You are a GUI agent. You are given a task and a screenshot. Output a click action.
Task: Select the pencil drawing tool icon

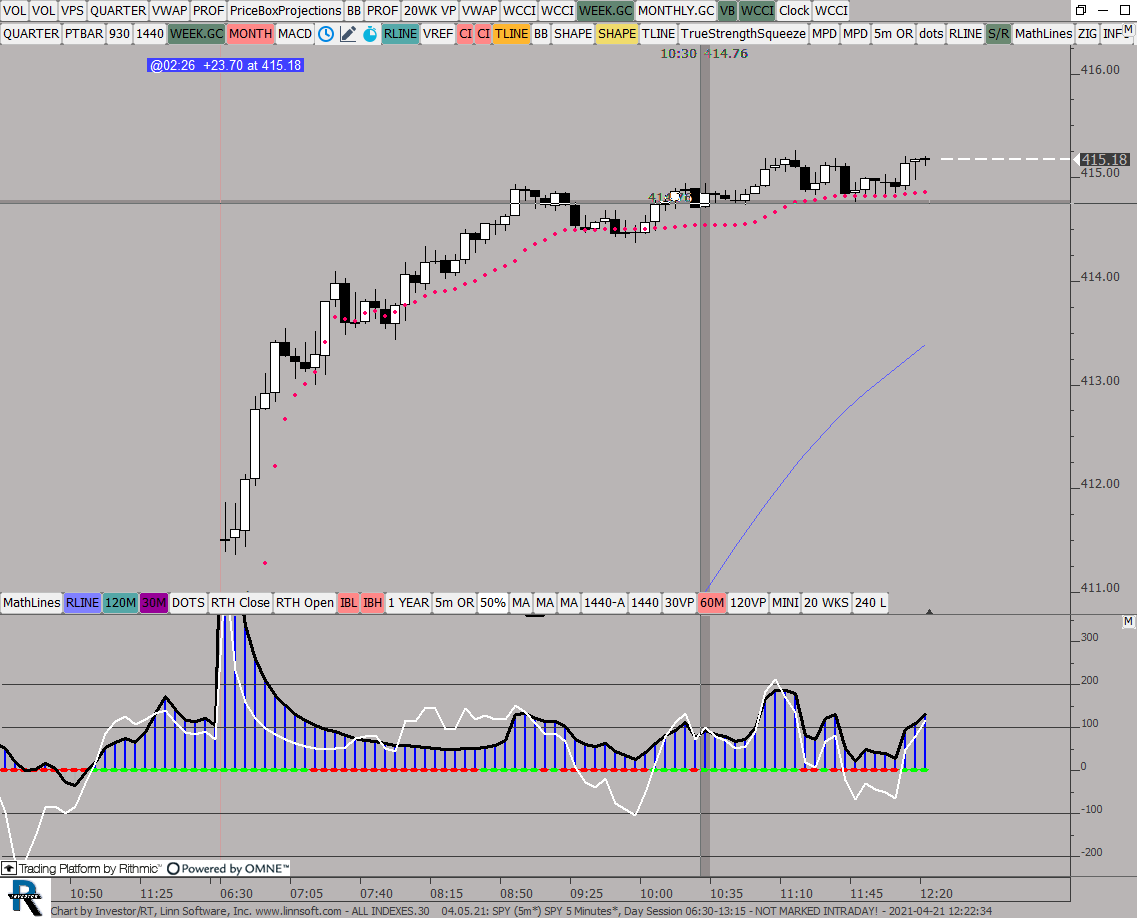[348, 34]
